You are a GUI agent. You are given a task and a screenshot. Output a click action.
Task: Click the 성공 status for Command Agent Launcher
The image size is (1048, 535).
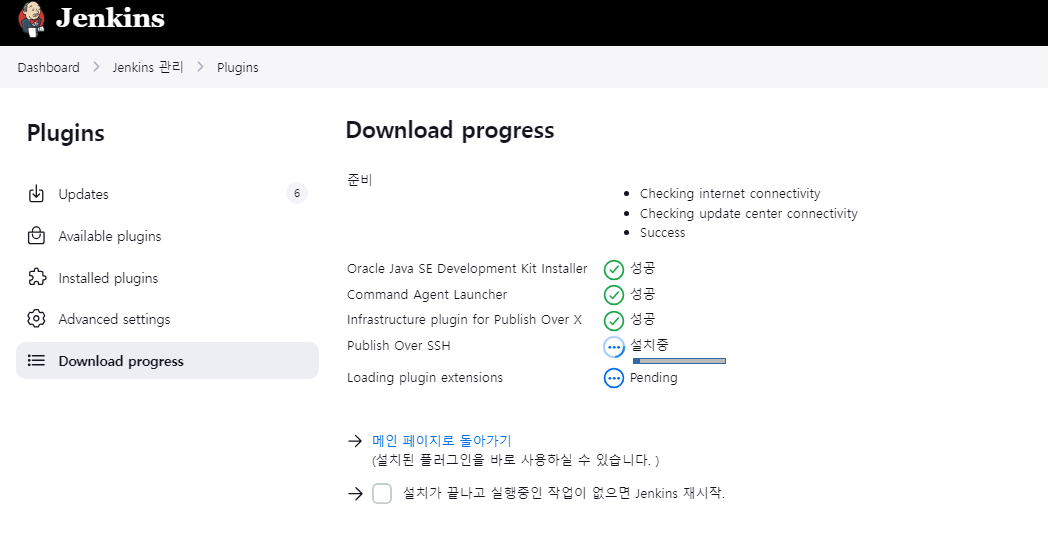point(642,294)
